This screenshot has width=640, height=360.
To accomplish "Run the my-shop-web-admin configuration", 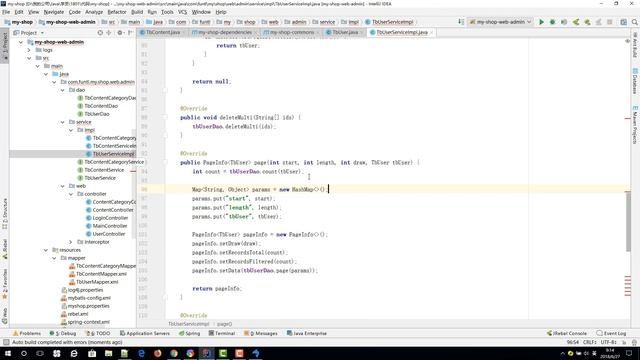I will pyautogui.click(x=541, y=22).
